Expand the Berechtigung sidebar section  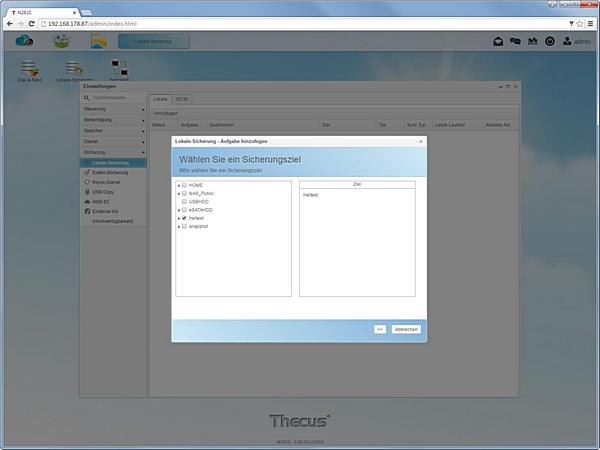pyautogui.click(x=113, y=120)
